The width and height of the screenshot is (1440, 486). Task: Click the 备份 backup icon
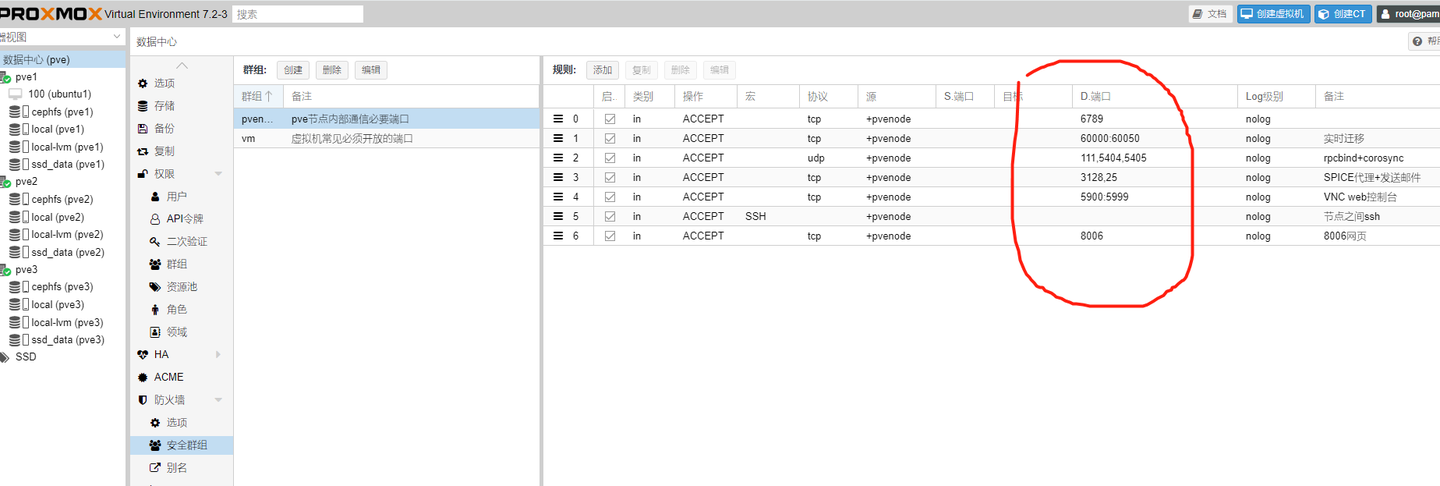143,129
